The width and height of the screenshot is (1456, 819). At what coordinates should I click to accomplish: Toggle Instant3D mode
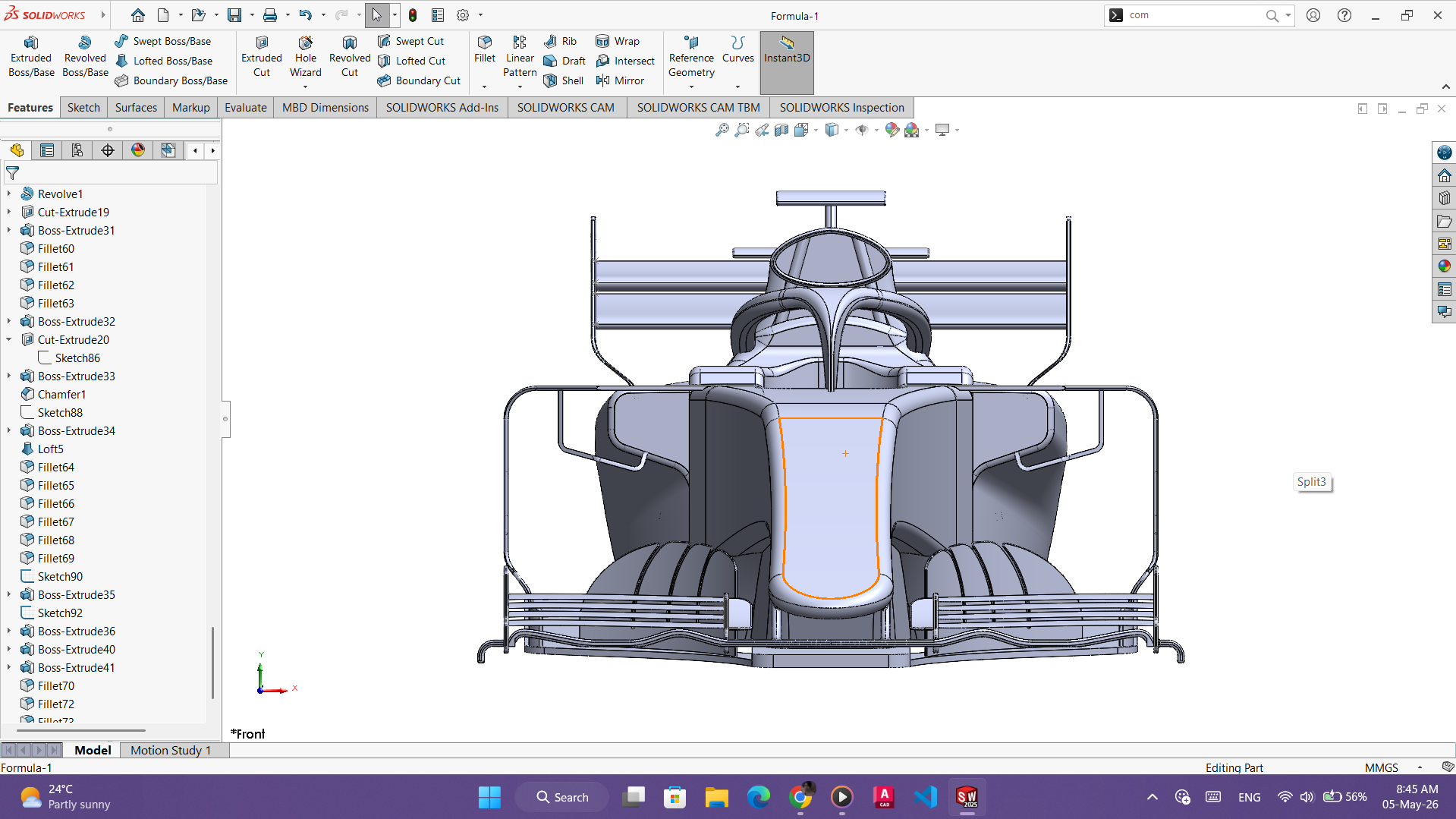787,62
